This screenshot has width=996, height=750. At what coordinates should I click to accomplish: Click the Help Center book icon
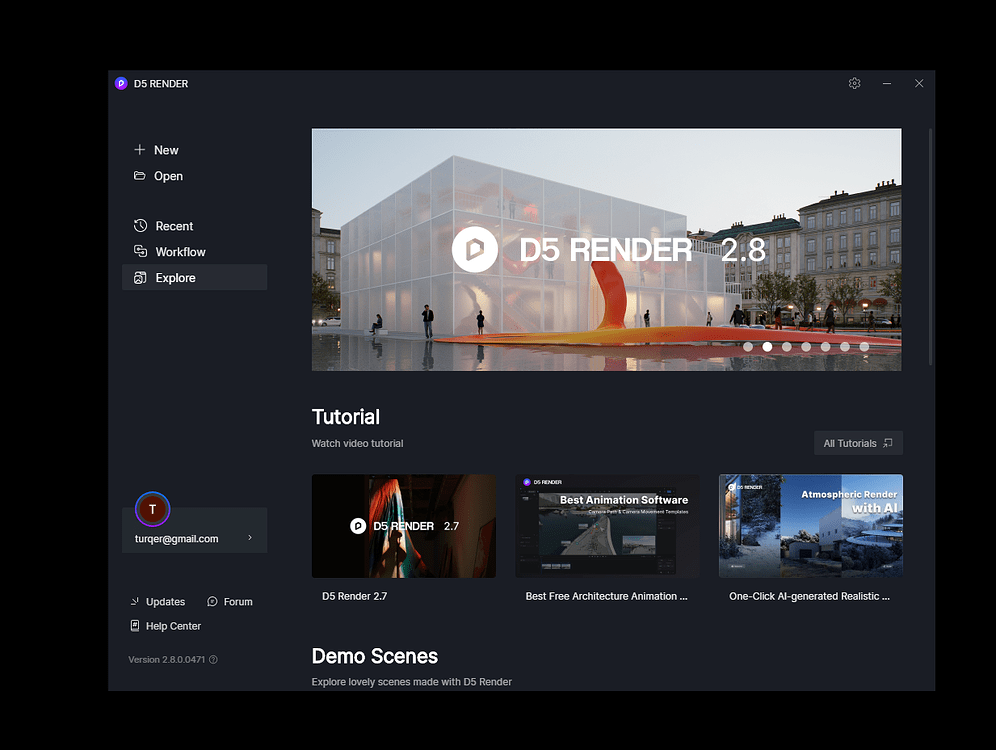coord(135,626)
